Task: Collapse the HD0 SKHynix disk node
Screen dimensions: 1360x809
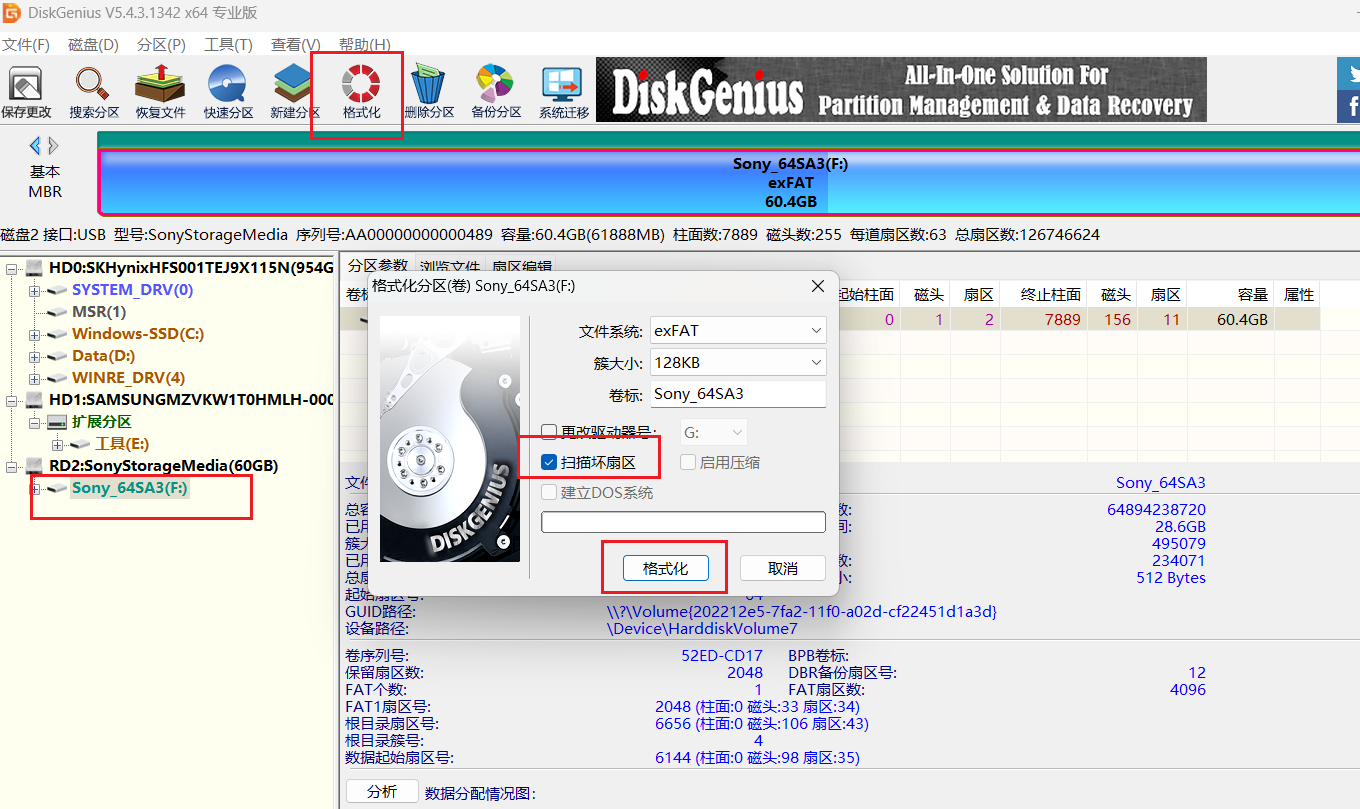Action: point(11,268)
